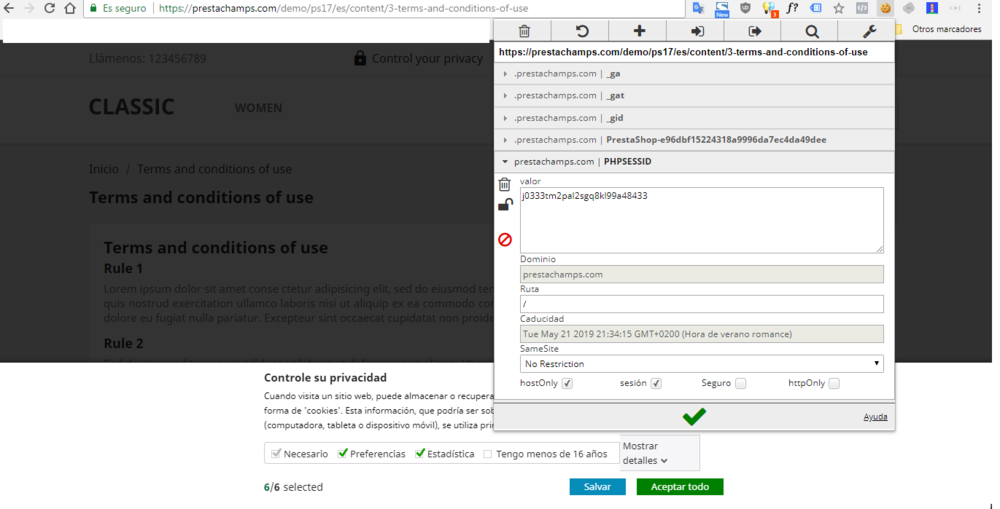
Task: Click the Google Translate extension icon
Action: point(698,8)
